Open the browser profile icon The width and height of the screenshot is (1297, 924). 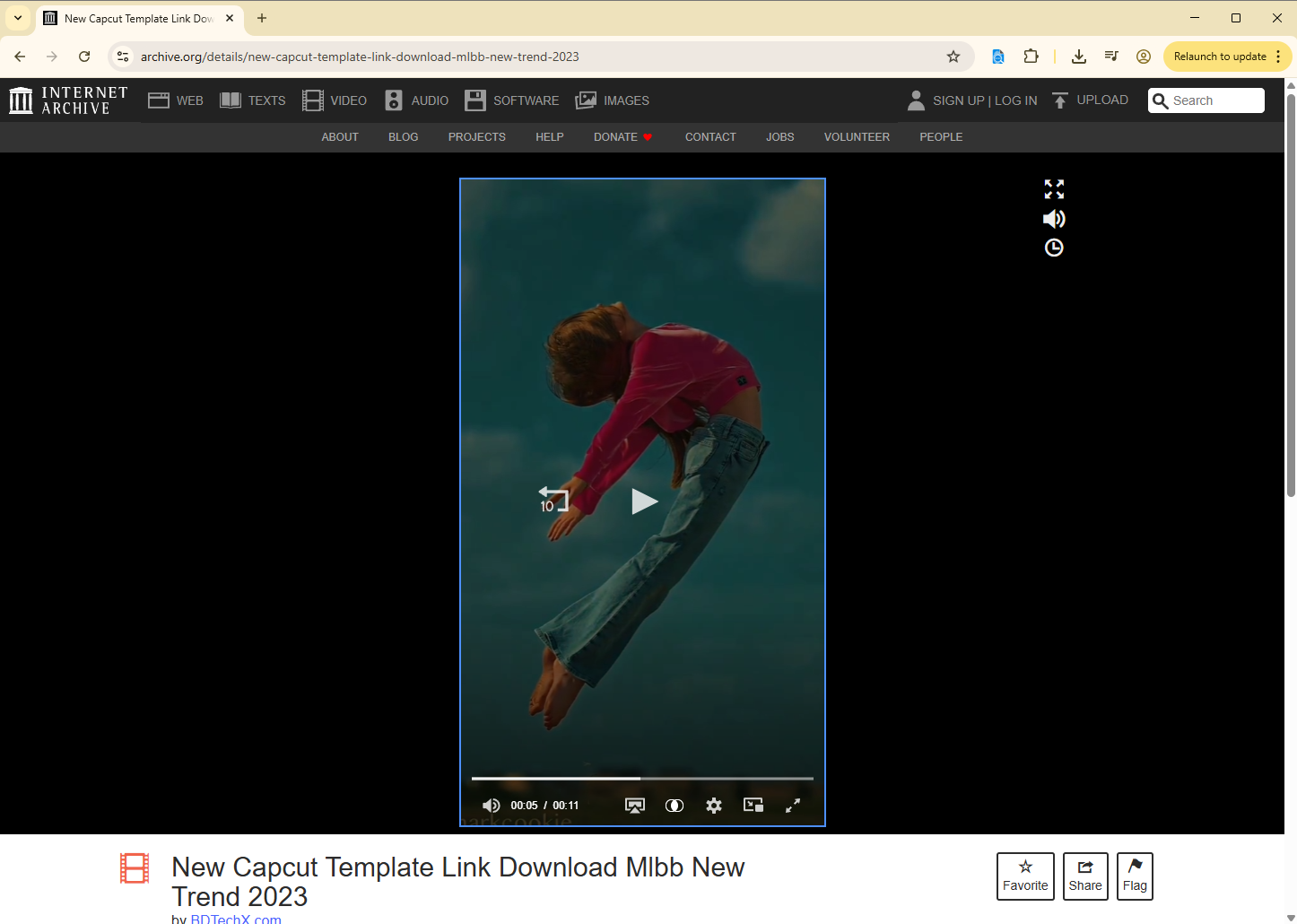click(x=1144, y=57)
